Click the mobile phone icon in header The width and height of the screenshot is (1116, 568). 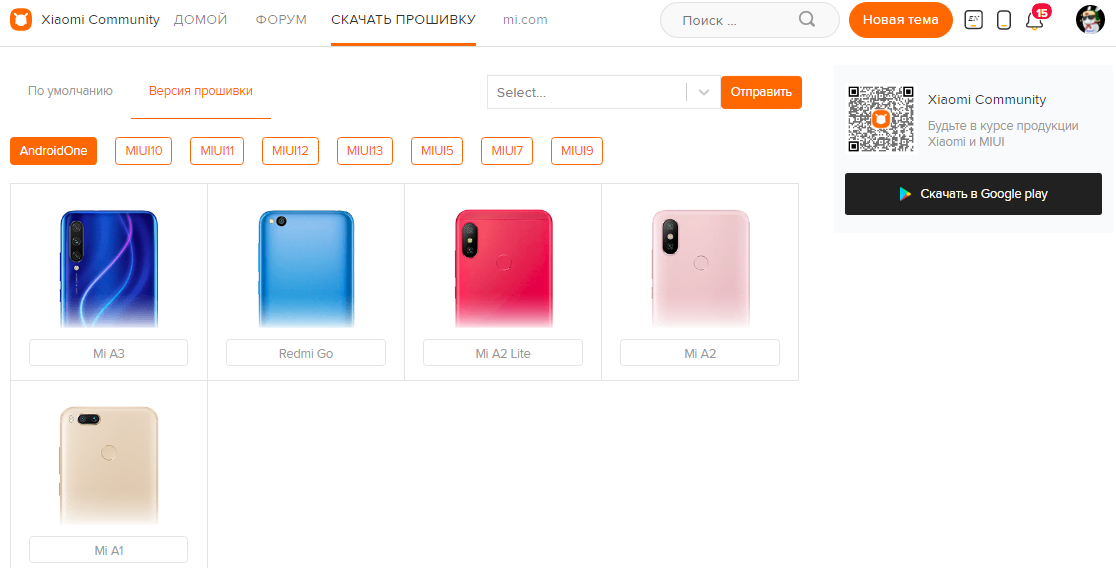coord(1004,20)
